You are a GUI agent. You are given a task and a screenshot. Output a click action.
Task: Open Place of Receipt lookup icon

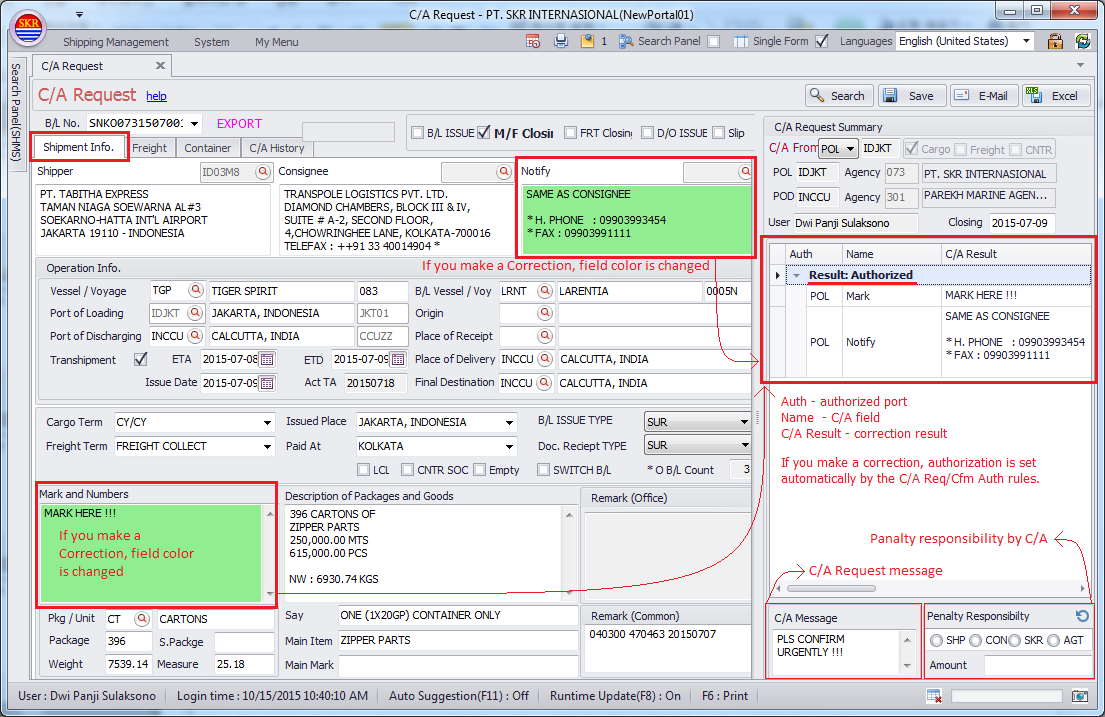[x=545, y=336]
